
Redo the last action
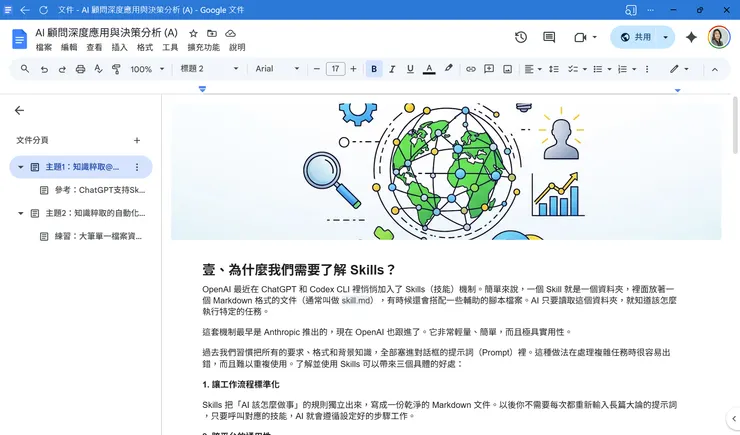pos(62,69)
